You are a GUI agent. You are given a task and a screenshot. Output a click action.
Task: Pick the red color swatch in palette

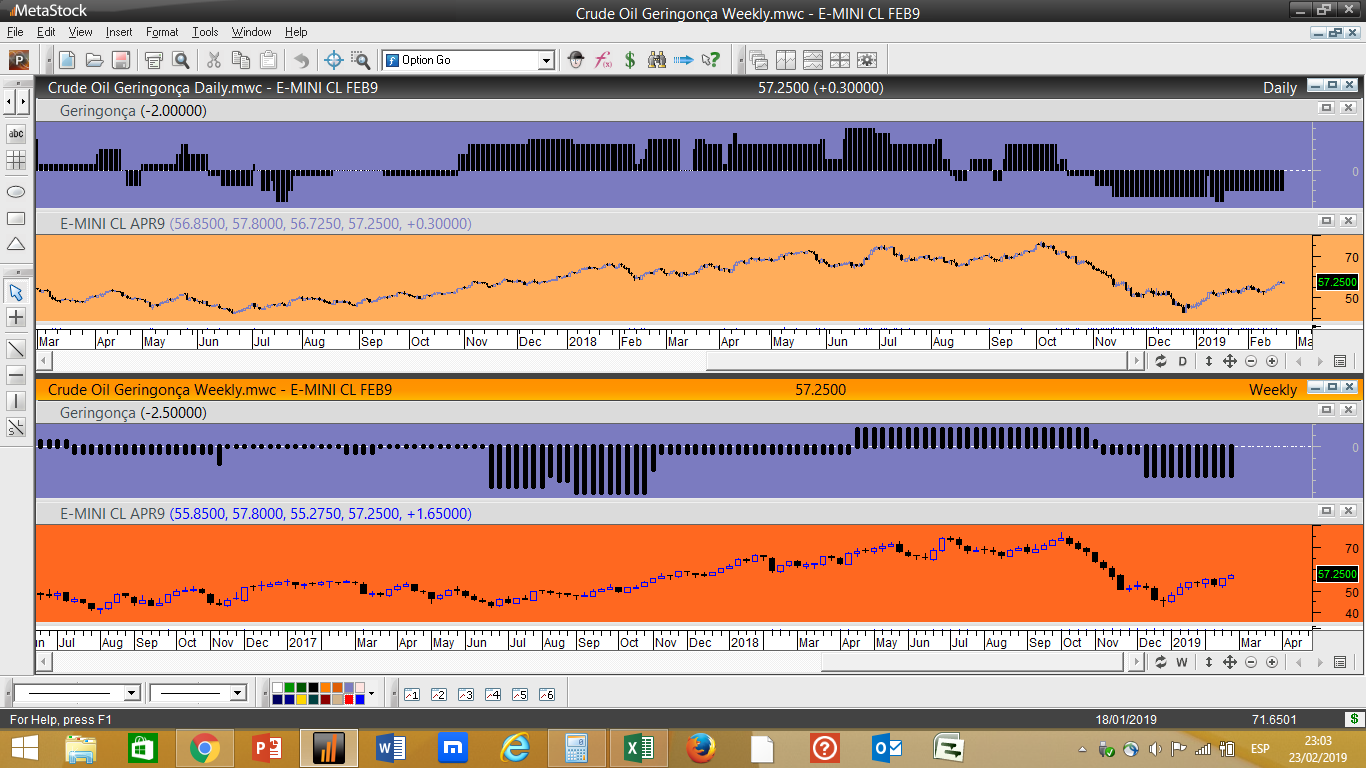350,699
